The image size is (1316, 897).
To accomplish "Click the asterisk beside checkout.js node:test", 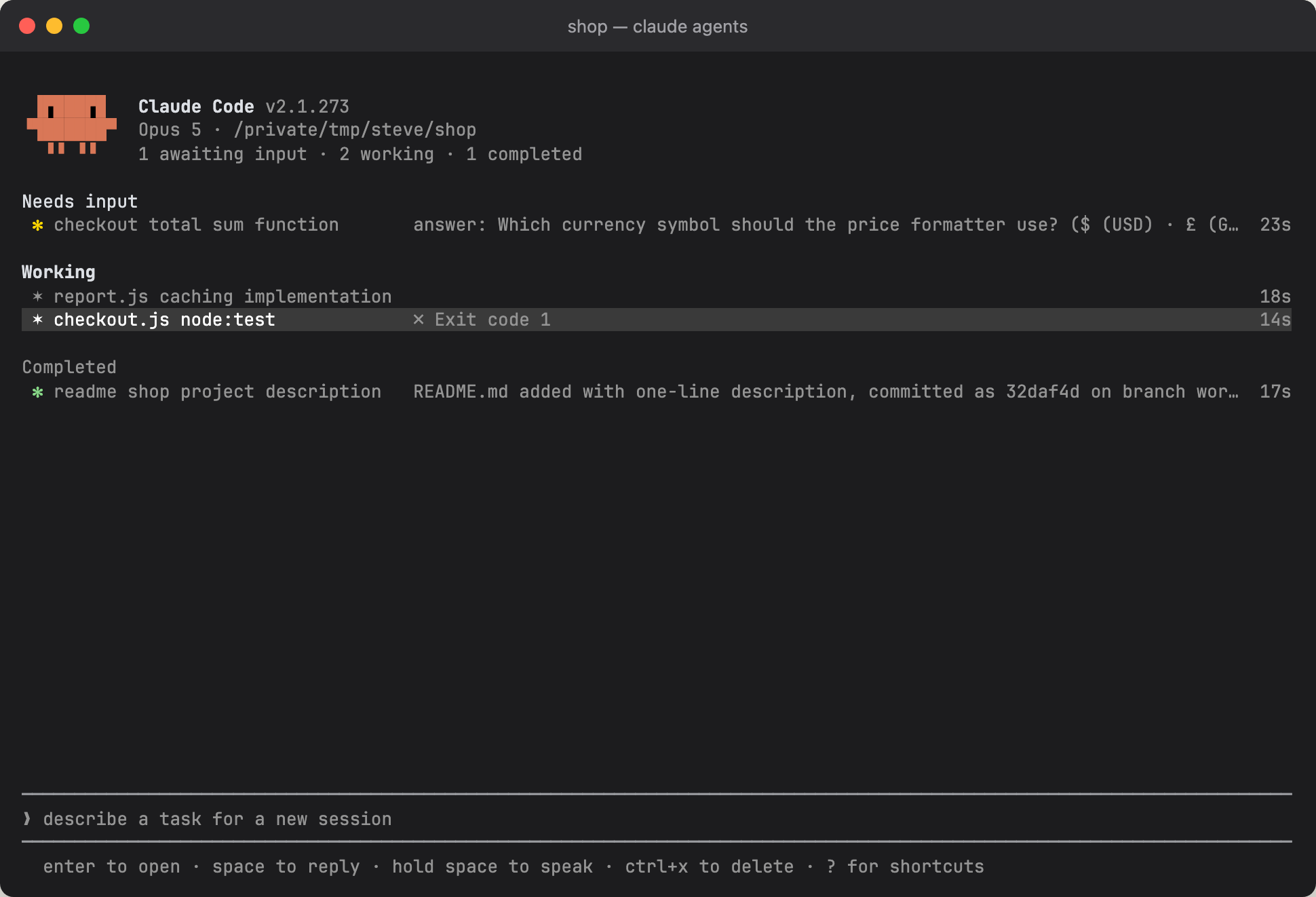I will pyautogui.click(x=38, y=320).
